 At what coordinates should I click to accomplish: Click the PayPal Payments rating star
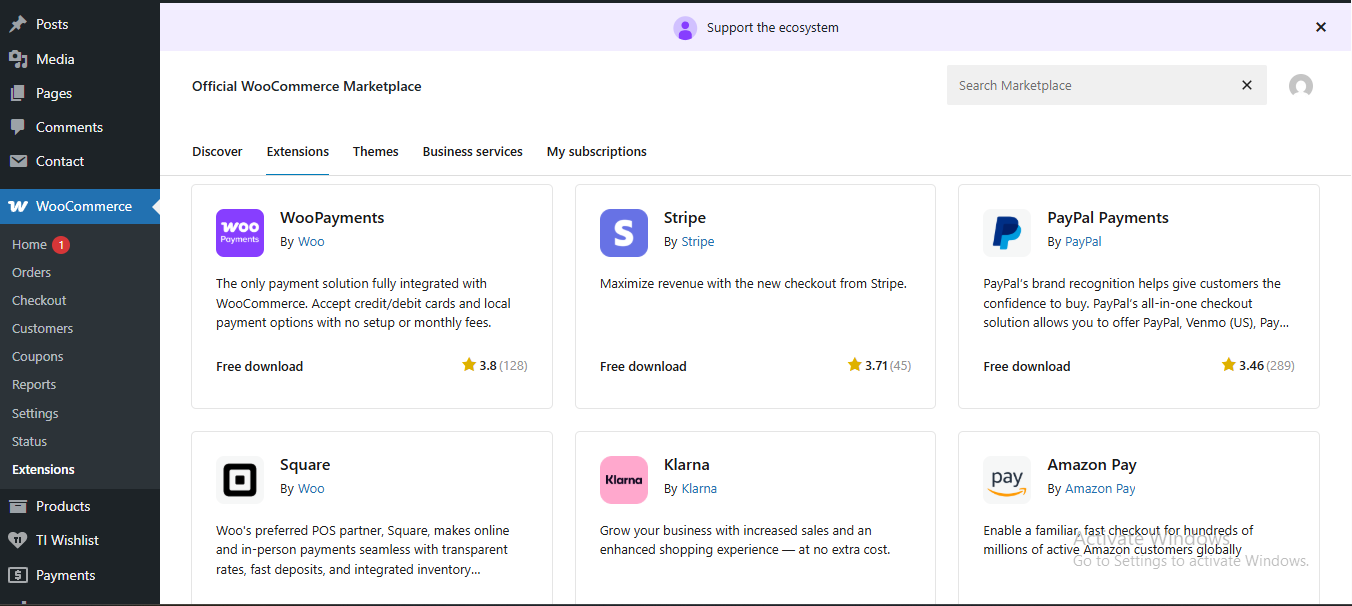1229,365
